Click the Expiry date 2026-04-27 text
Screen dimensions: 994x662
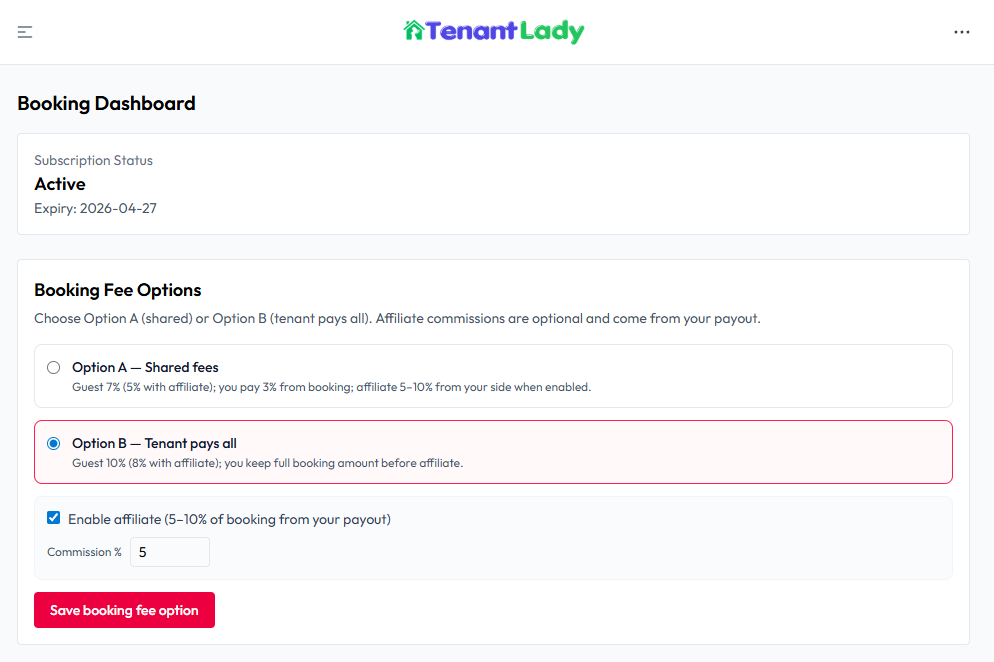pos(95,209)
